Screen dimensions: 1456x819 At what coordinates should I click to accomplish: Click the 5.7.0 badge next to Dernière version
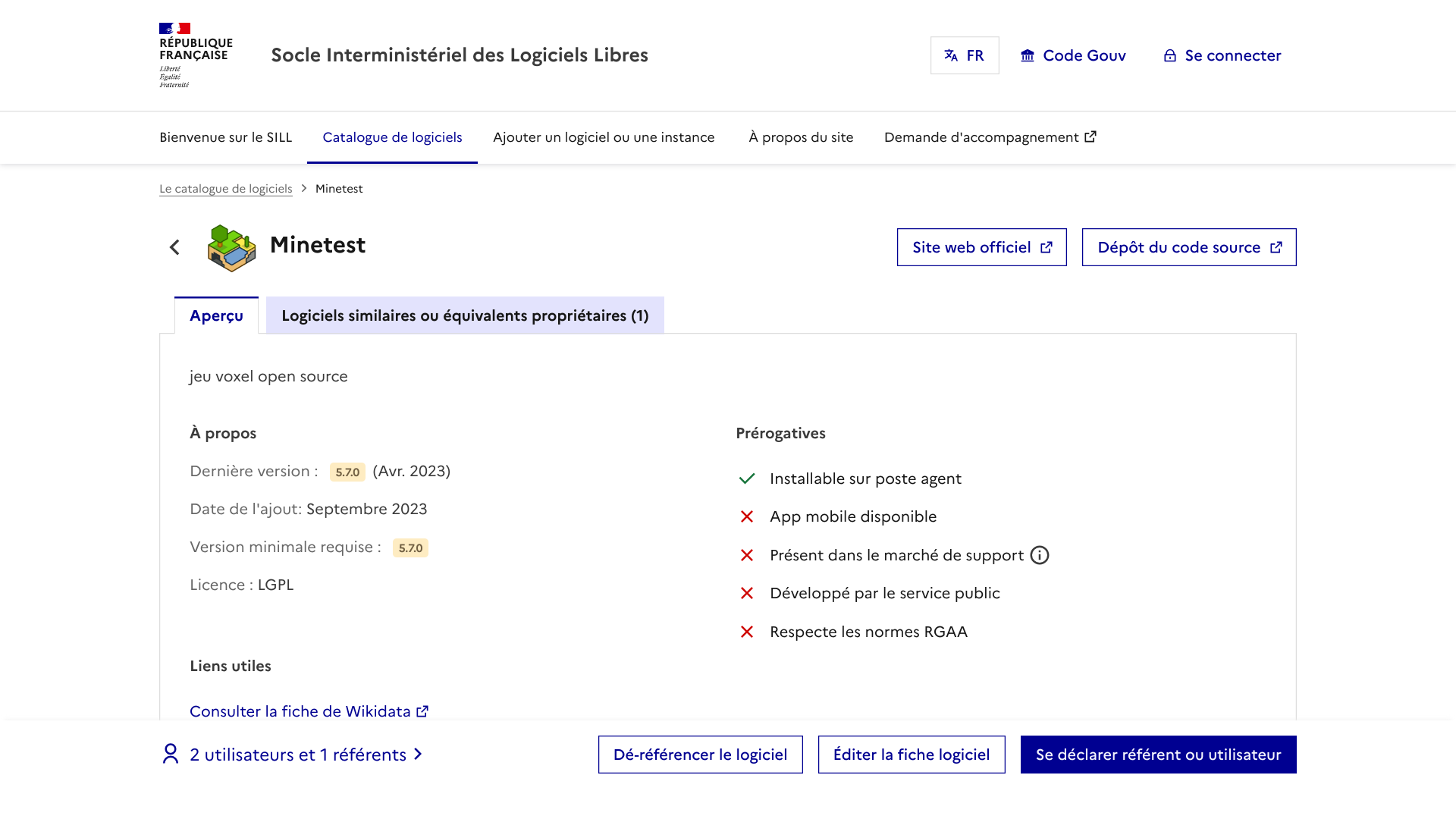pos(347,472)
